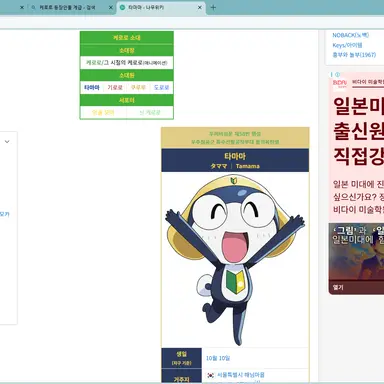Click the 소대장 green header

[127, 50]
